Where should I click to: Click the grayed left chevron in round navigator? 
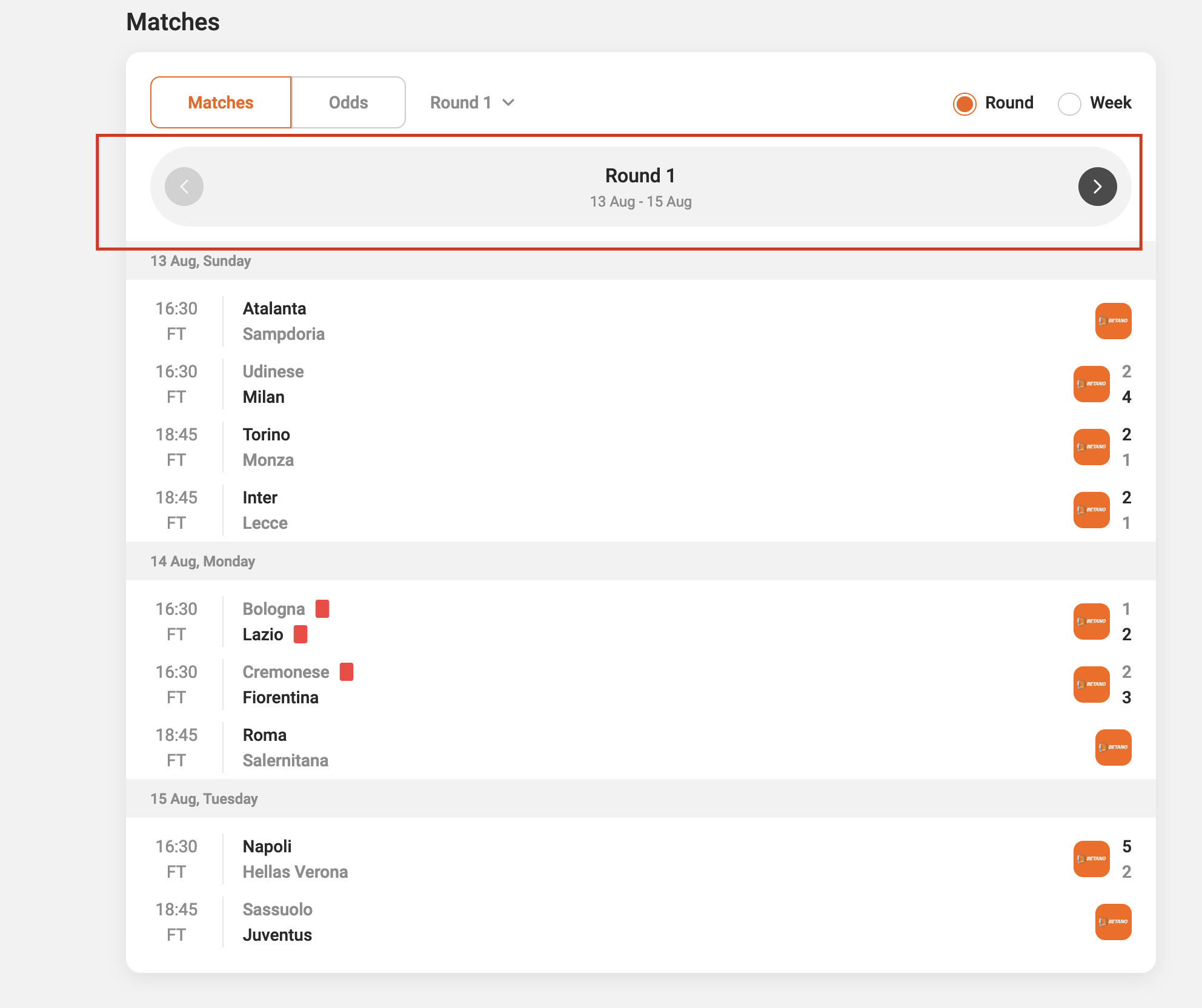pyautogui.click(x=184, y=187)
